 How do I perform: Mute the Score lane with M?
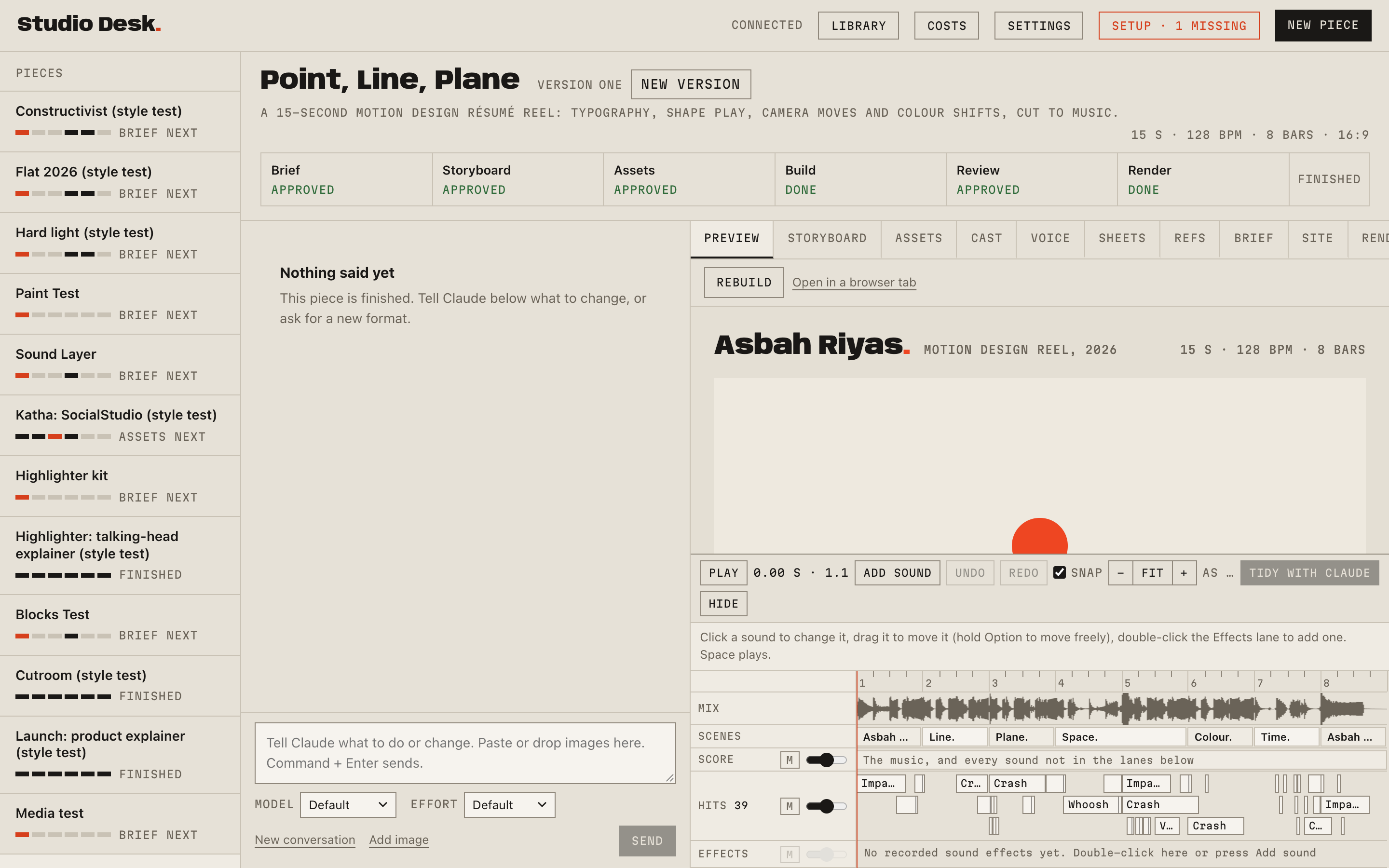(790, 760)
